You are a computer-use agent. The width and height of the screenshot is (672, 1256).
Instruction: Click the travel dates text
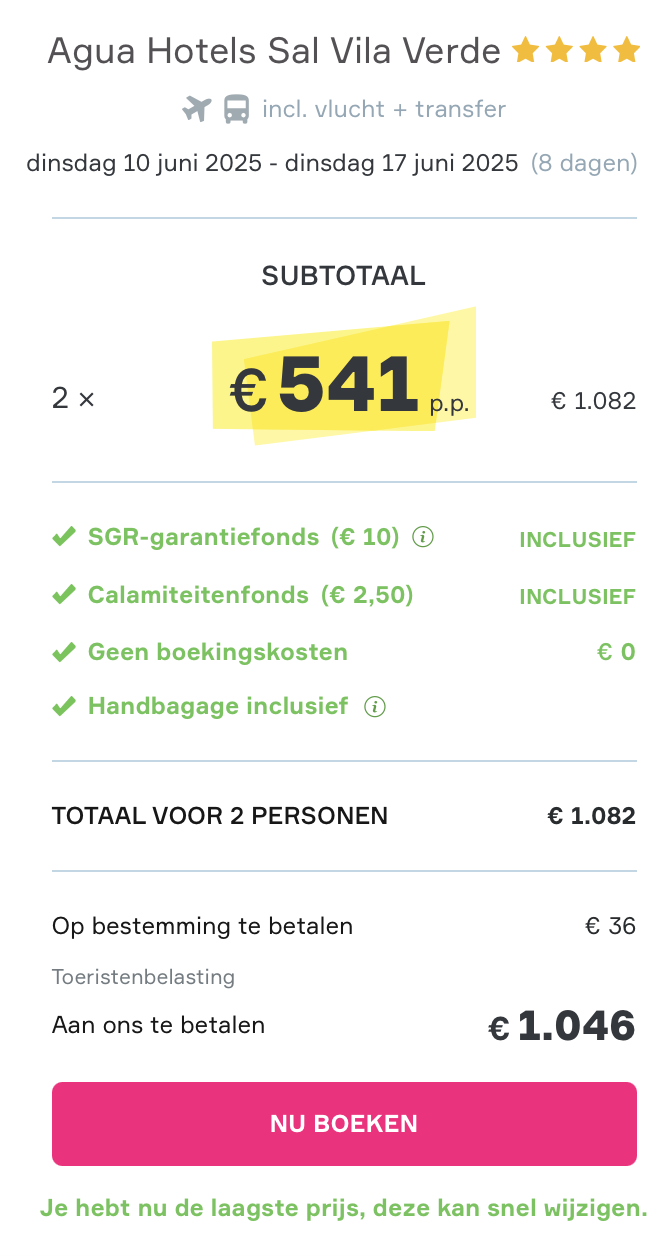[272, 163]
